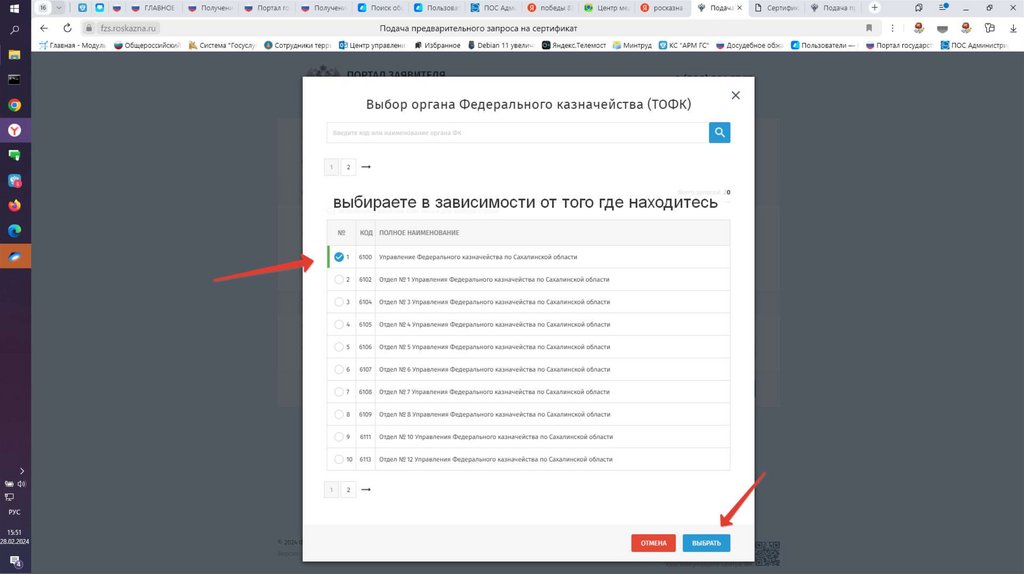Select radio for code 6100 Управление Федерального казначейства
Screen dimensions: 1024x574
pos(338,257)
